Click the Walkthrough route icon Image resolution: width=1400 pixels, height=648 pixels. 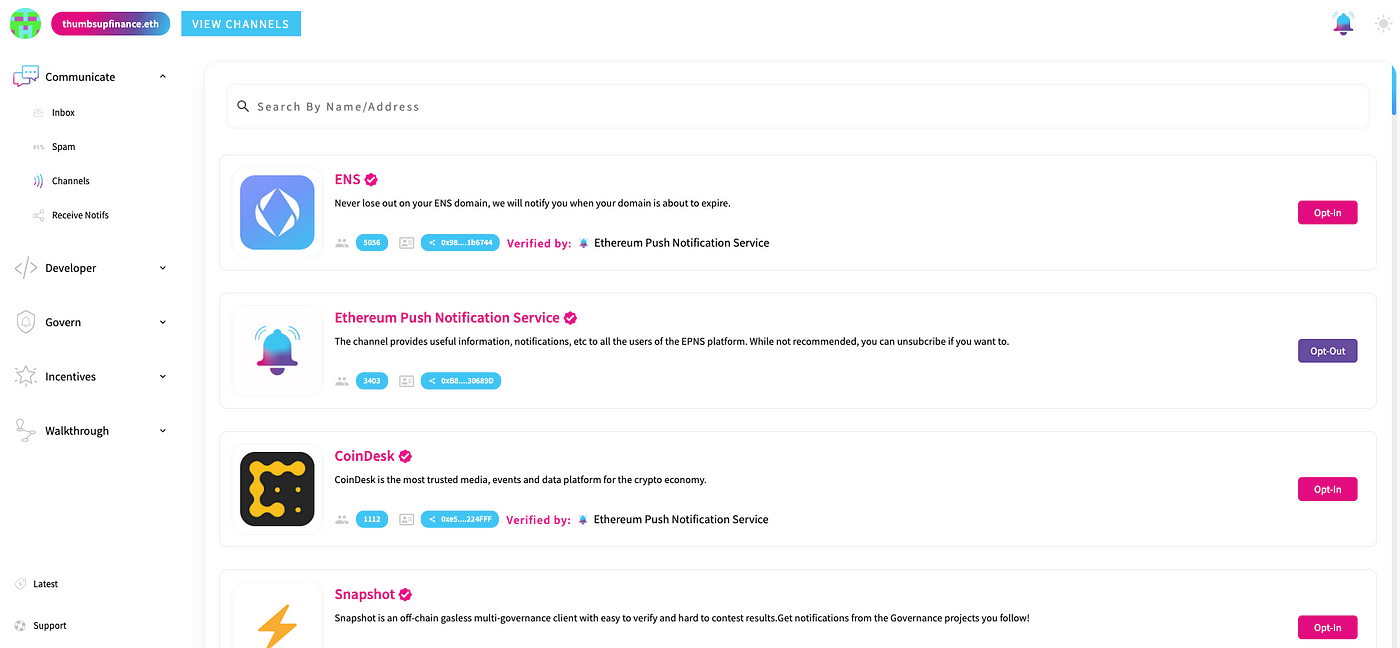(26, 430)
